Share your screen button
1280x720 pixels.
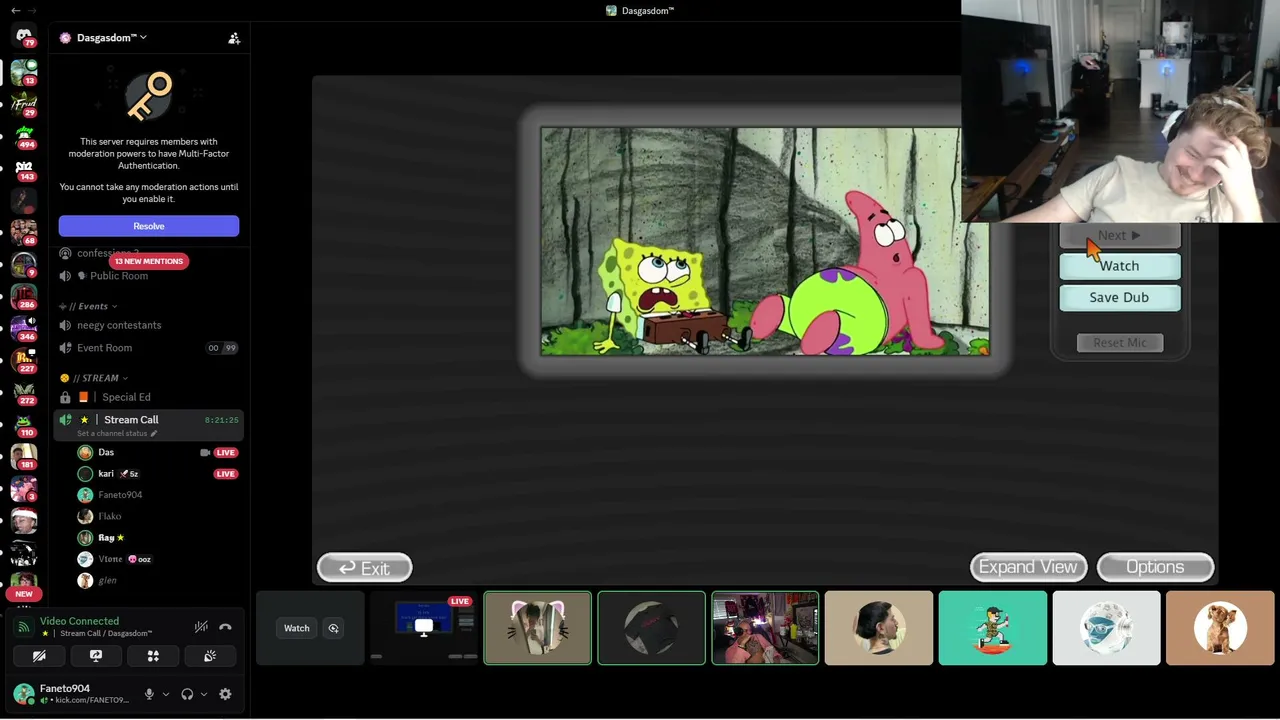(96, 656)
